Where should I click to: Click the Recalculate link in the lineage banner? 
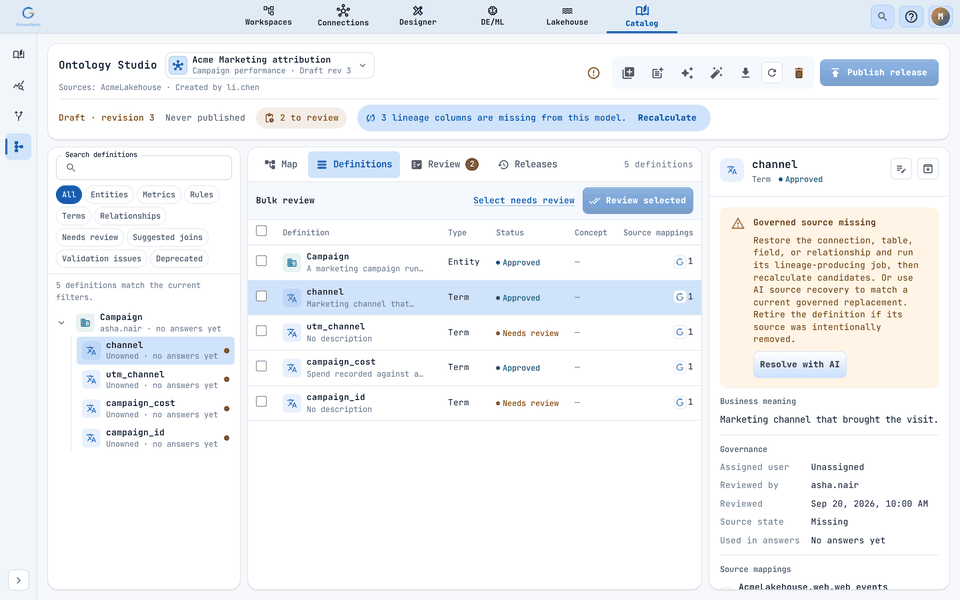tap(667, 118)
